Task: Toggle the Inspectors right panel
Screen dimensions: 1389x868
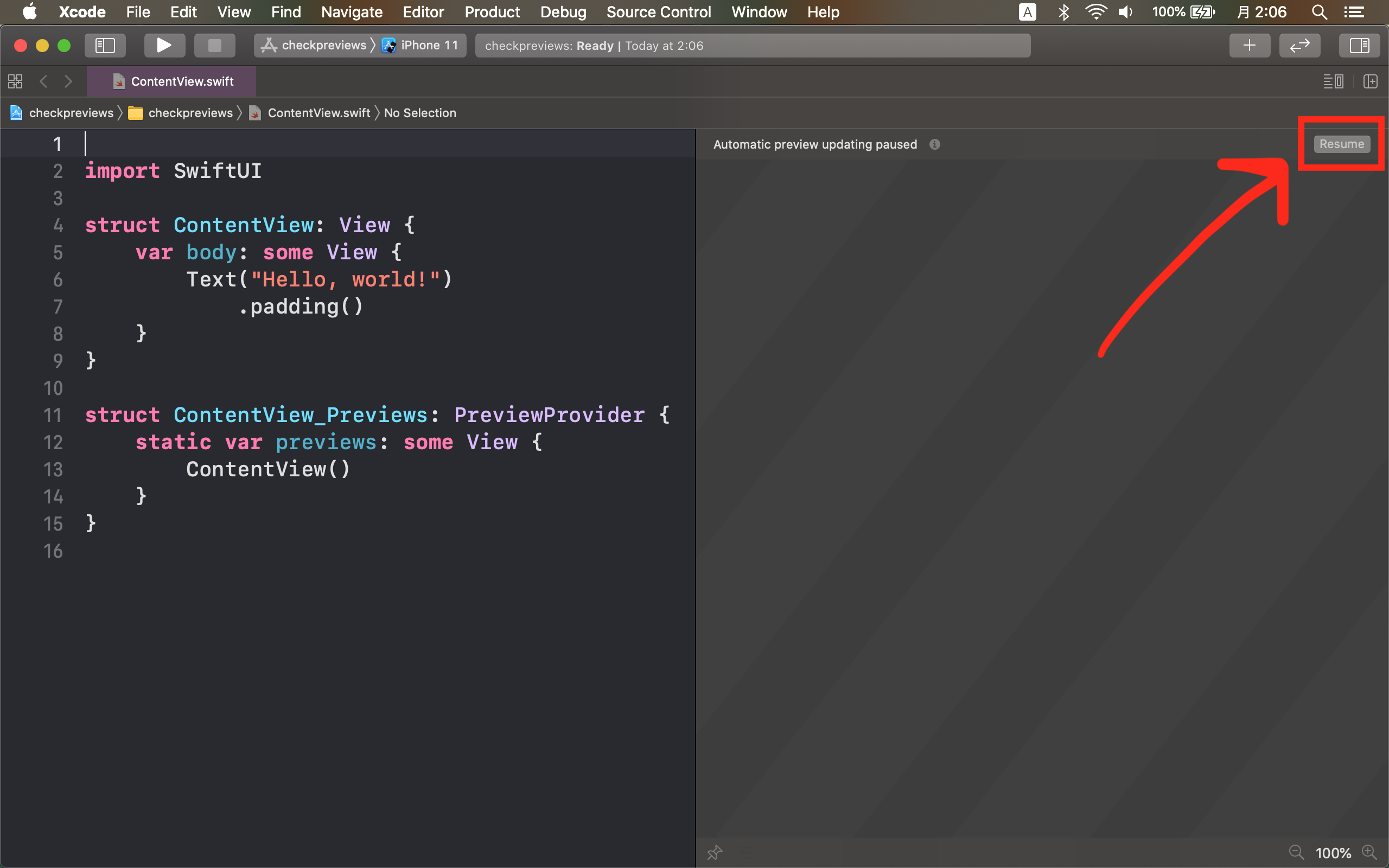Action: 1359,46
